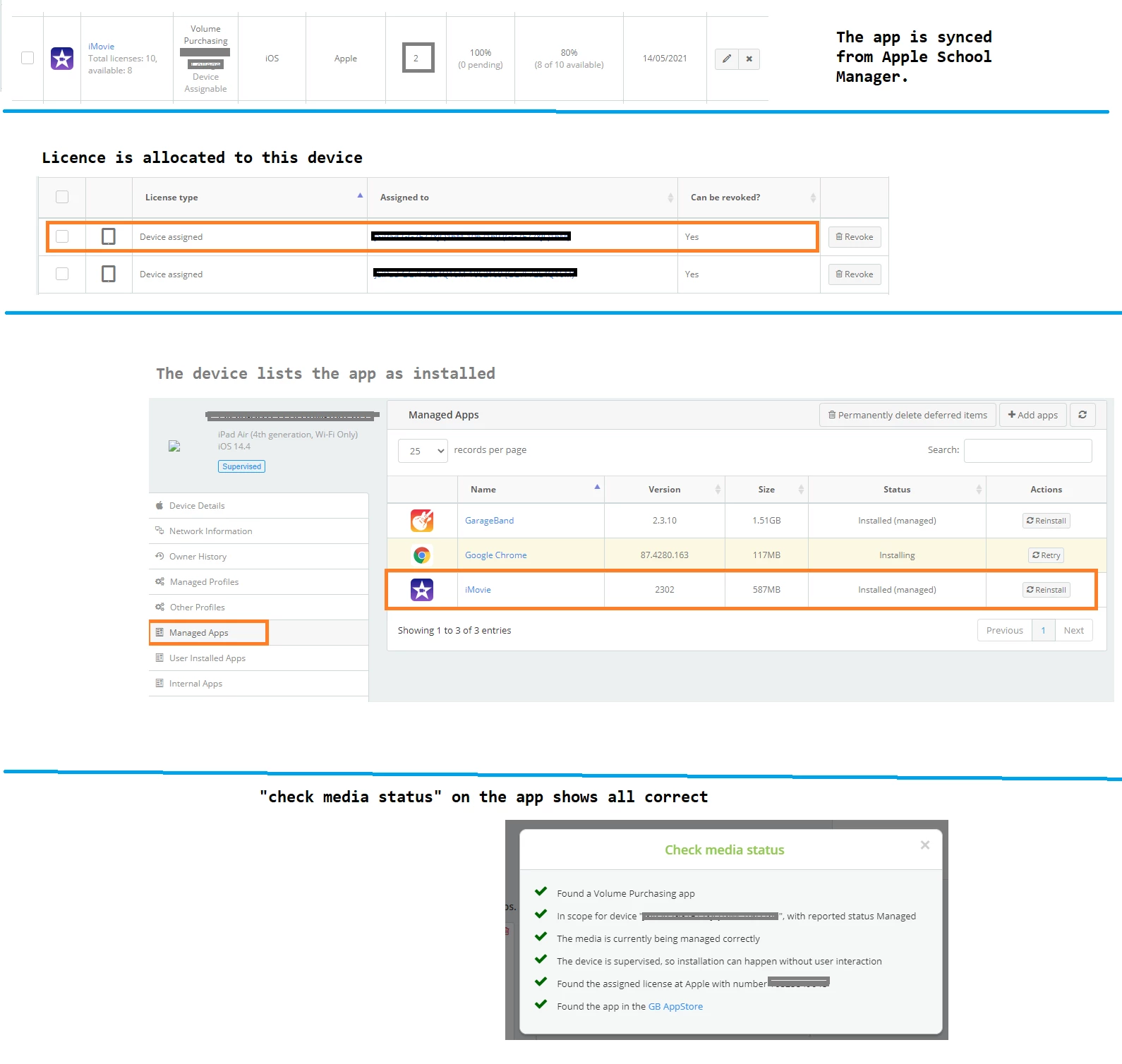Image resolution: width=1122 pixels, height=1064 pixels.
Task: Revoke the second device licence
Action: click(x=854, y=274)
